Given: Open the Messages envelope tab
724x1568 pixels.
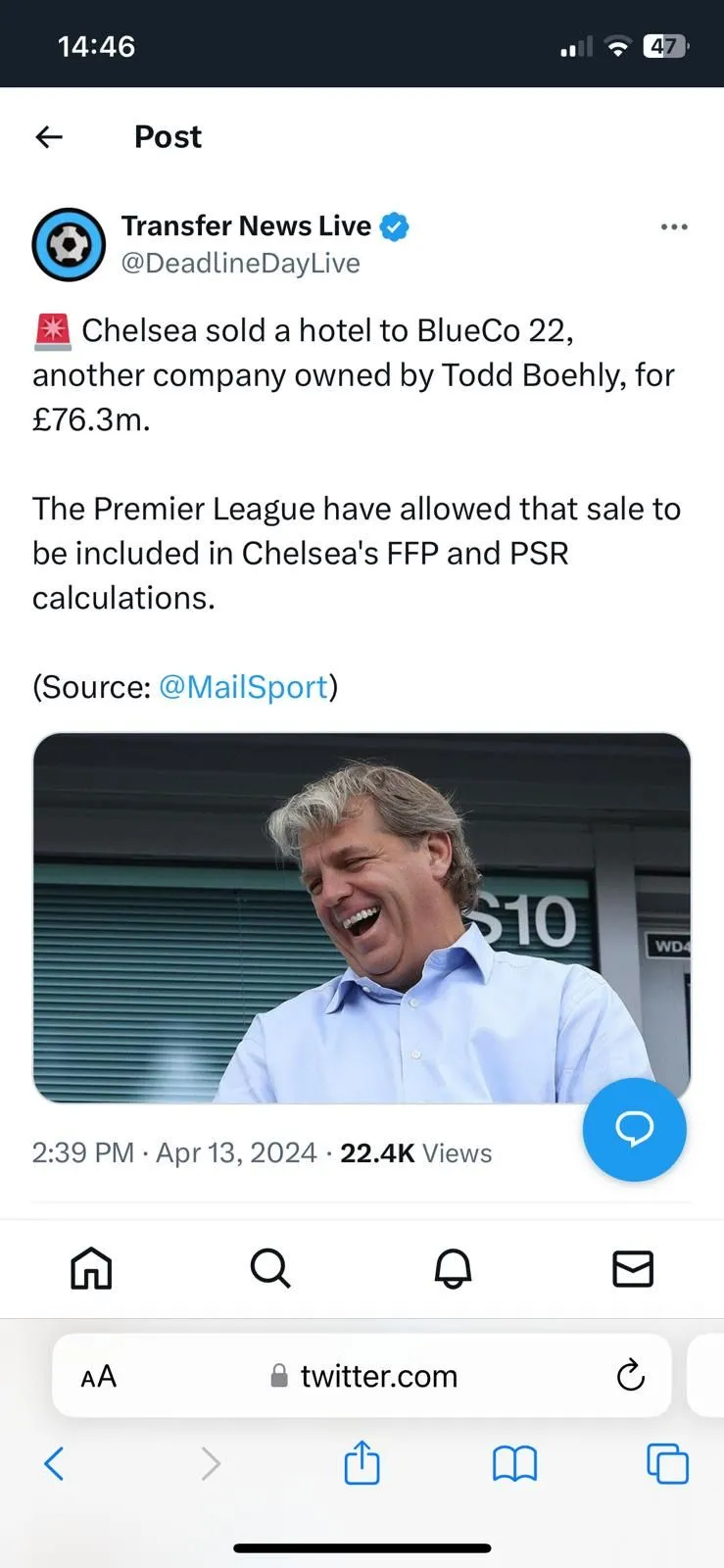Looking at the screenshot, I should (x=633, y=1268).
